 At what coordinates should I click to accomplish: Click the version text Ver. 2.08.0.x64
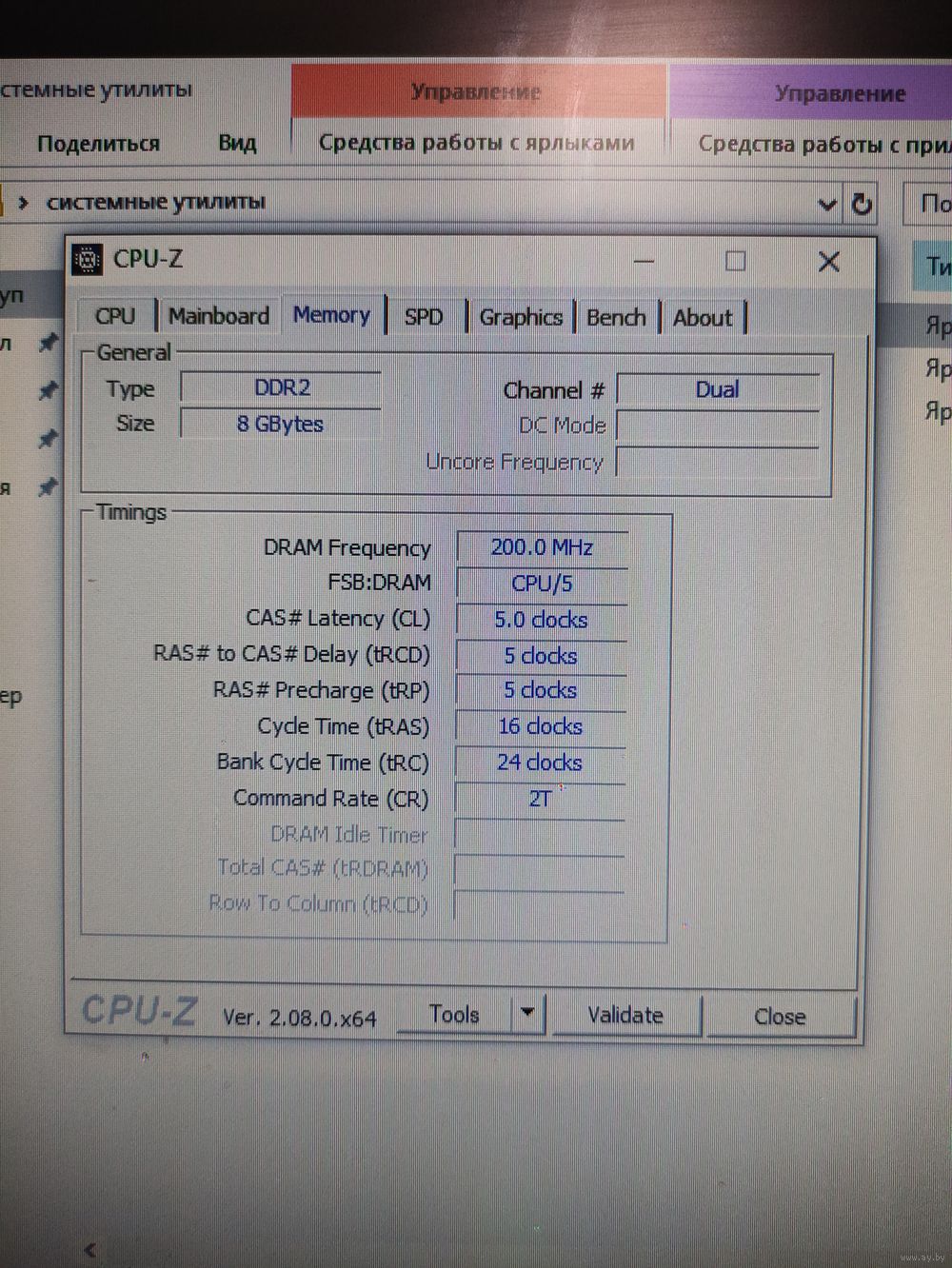(x=300, y=1018)
